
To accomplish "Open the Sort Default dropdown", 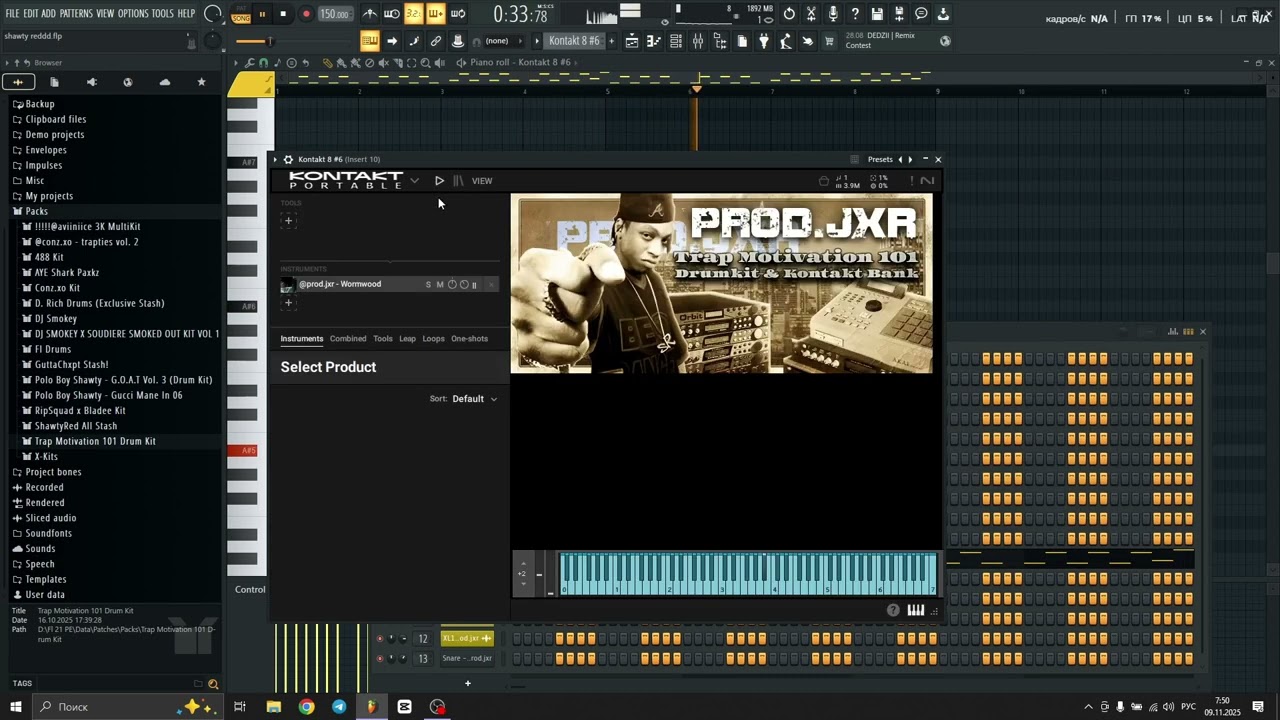I will pos(474,399).
